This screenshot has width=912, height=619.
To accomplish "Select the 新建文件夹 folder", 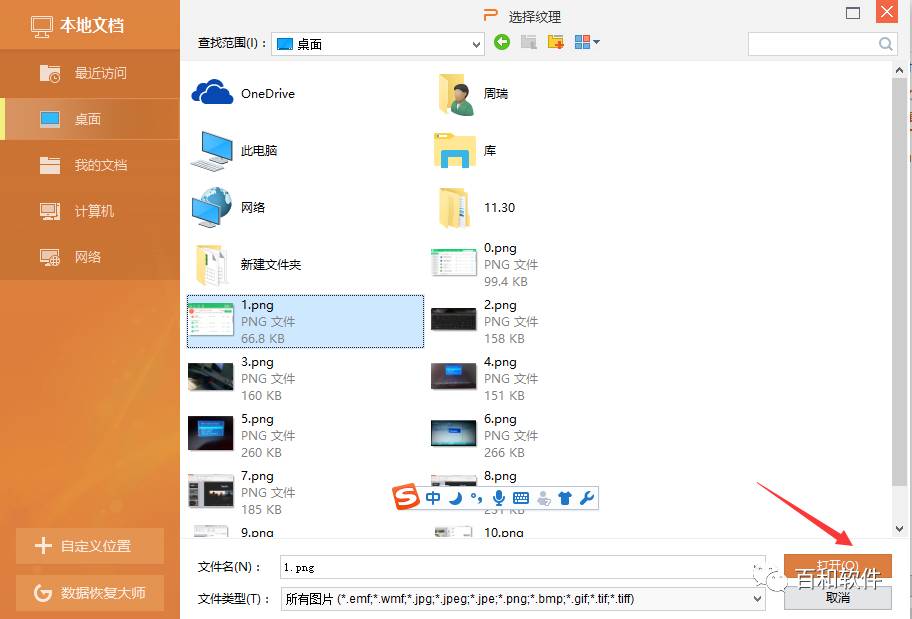I will (x=246, y=265).
